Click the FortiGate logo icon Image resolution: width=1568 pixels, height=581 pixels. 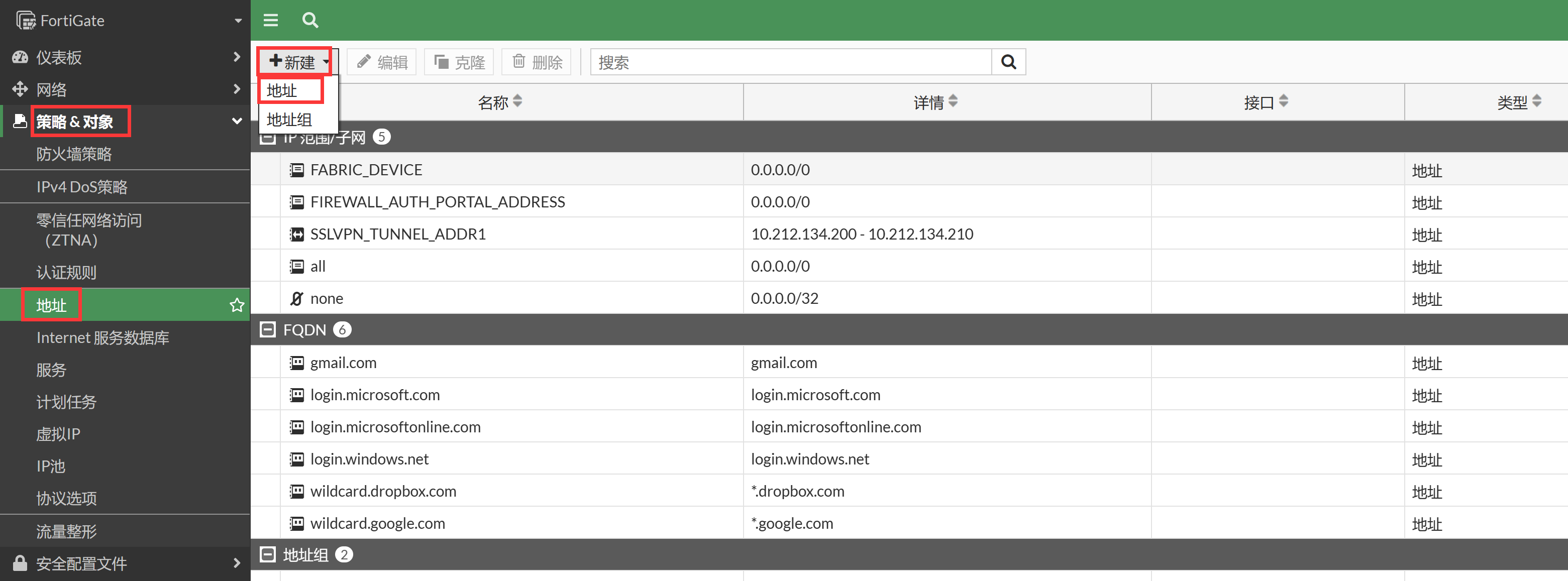pos(26,20)
